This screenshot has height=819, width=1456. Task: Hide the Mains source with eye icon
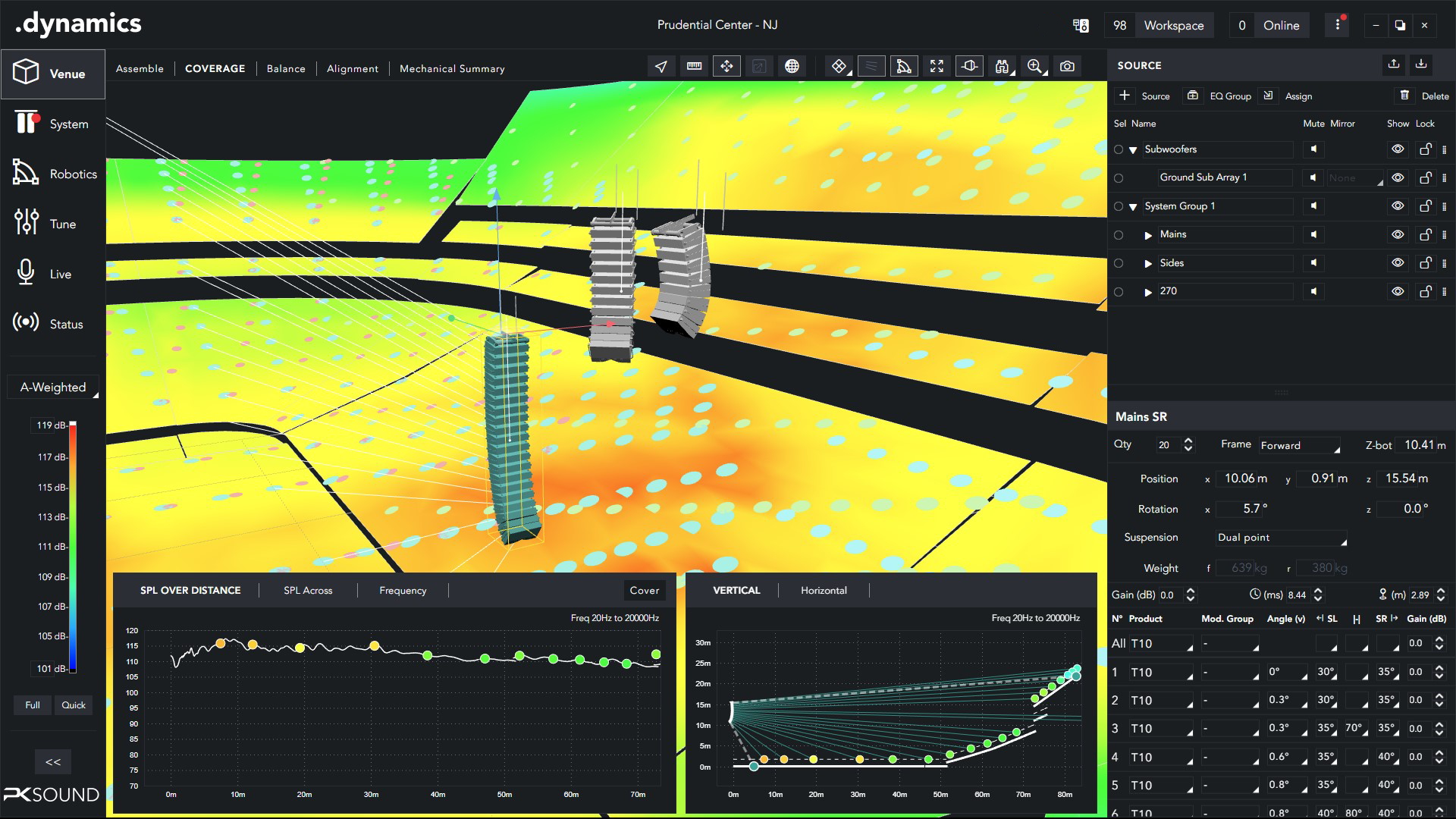pos(1398,234)
